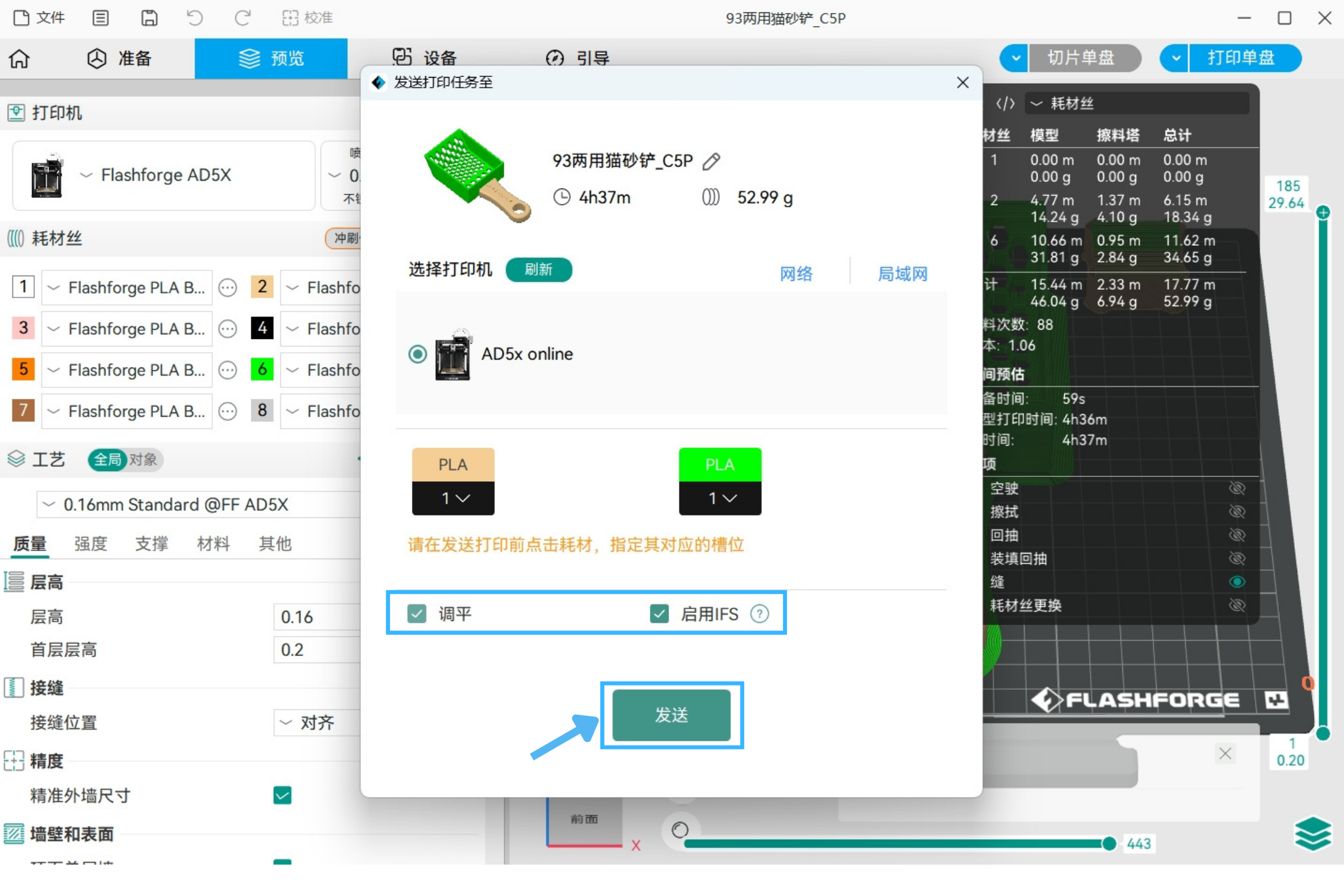Switch to the 支撑 support tab

pyautogui.click(x=152, y=544)
